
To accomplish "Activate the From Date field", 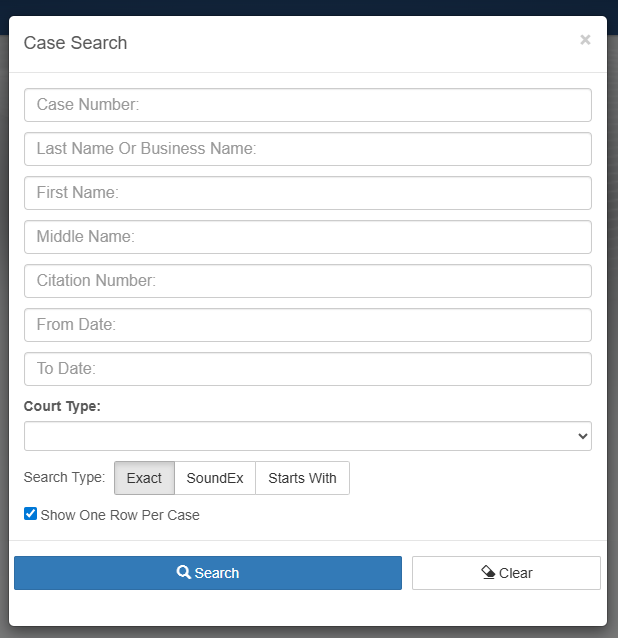I will point(307,325).
